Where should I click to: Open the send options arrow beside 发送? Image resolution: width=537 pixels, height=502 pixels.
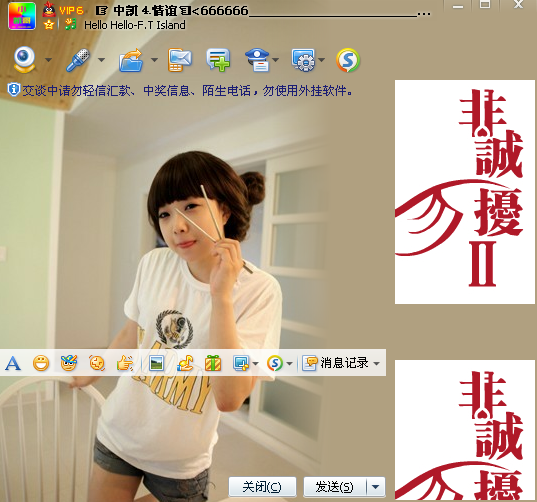376,487
